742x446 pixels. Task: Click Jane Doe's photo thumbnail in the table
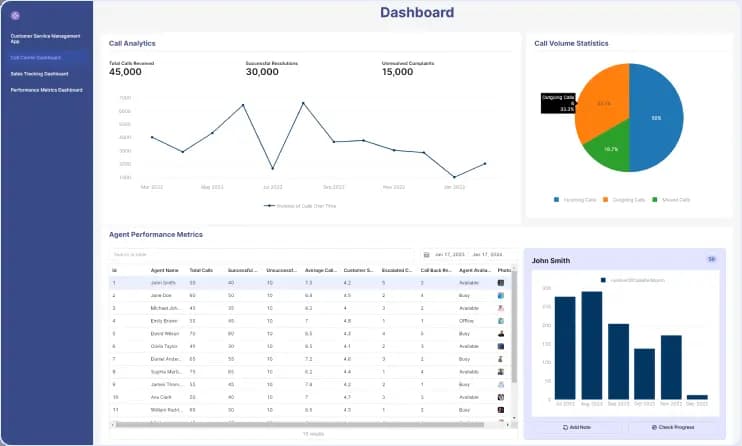point(502,296)
